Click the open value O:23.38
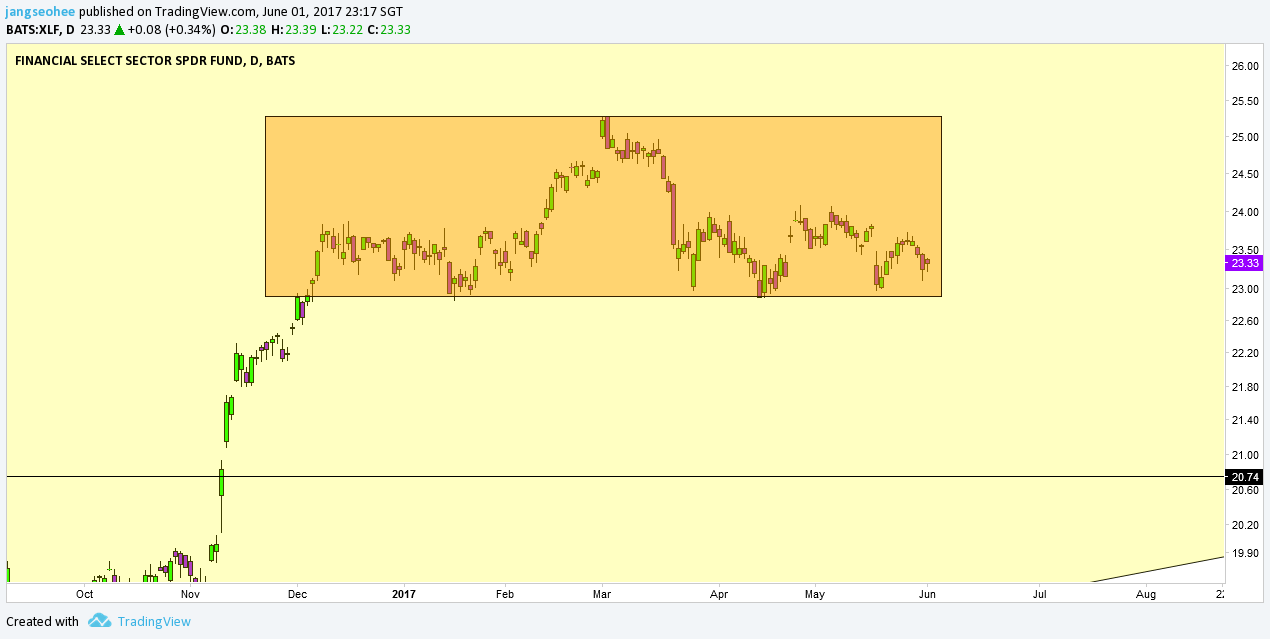The image size is (1270, 639). 245,30
